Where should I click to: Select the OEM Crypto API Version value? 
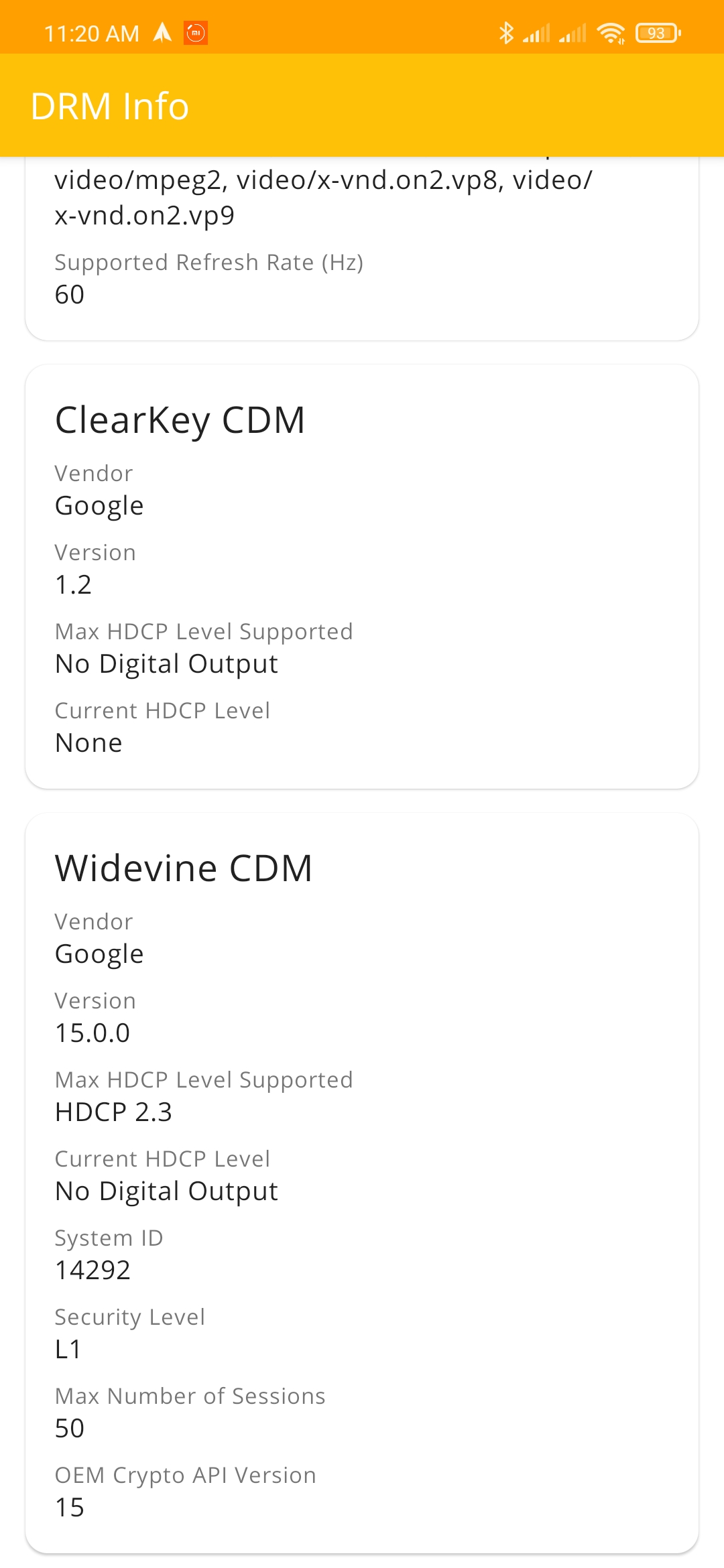pos(70,1507)
